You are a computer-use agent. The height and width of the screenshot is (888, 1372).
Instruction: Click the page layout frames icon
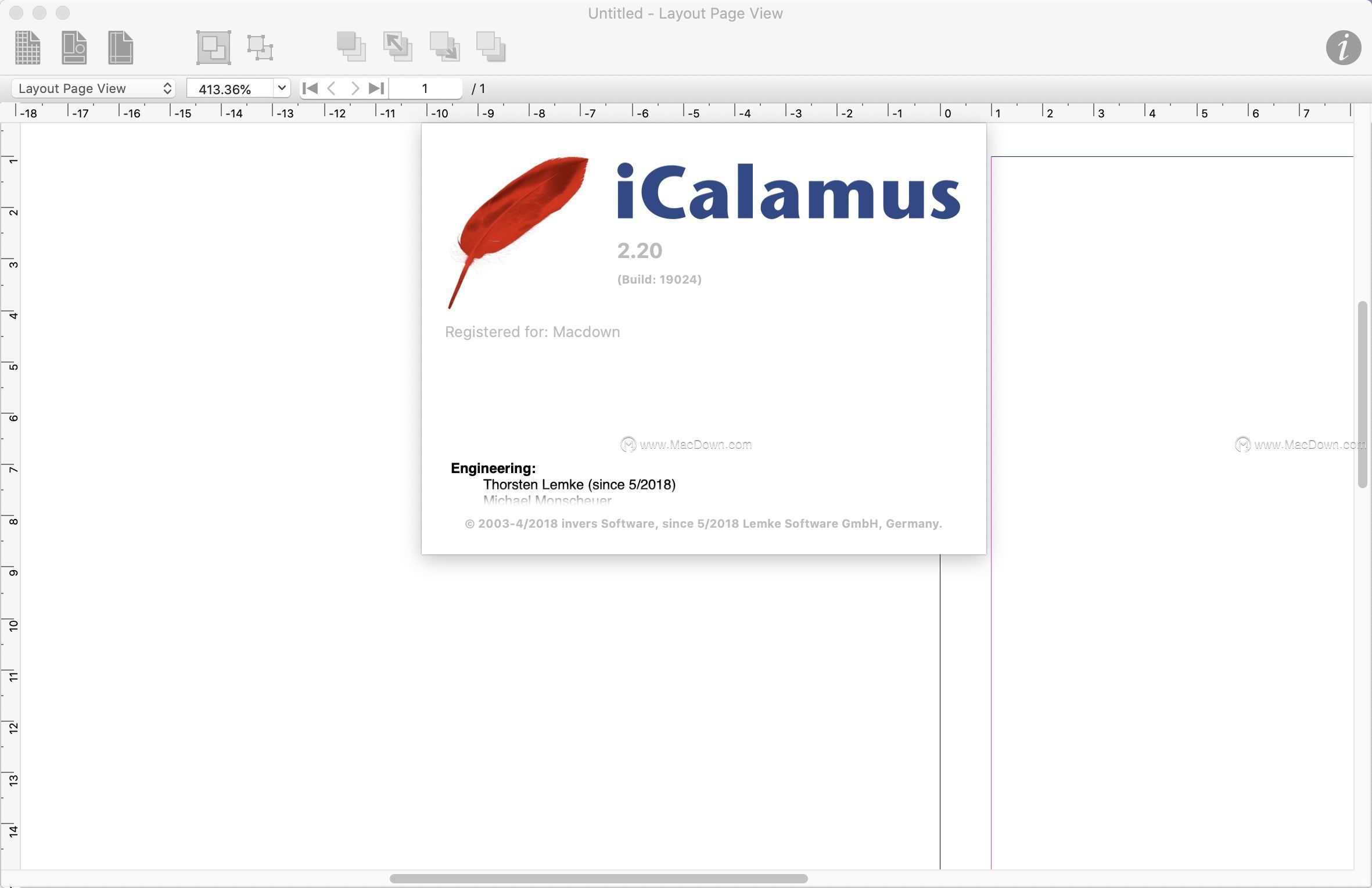coord(74,47)
